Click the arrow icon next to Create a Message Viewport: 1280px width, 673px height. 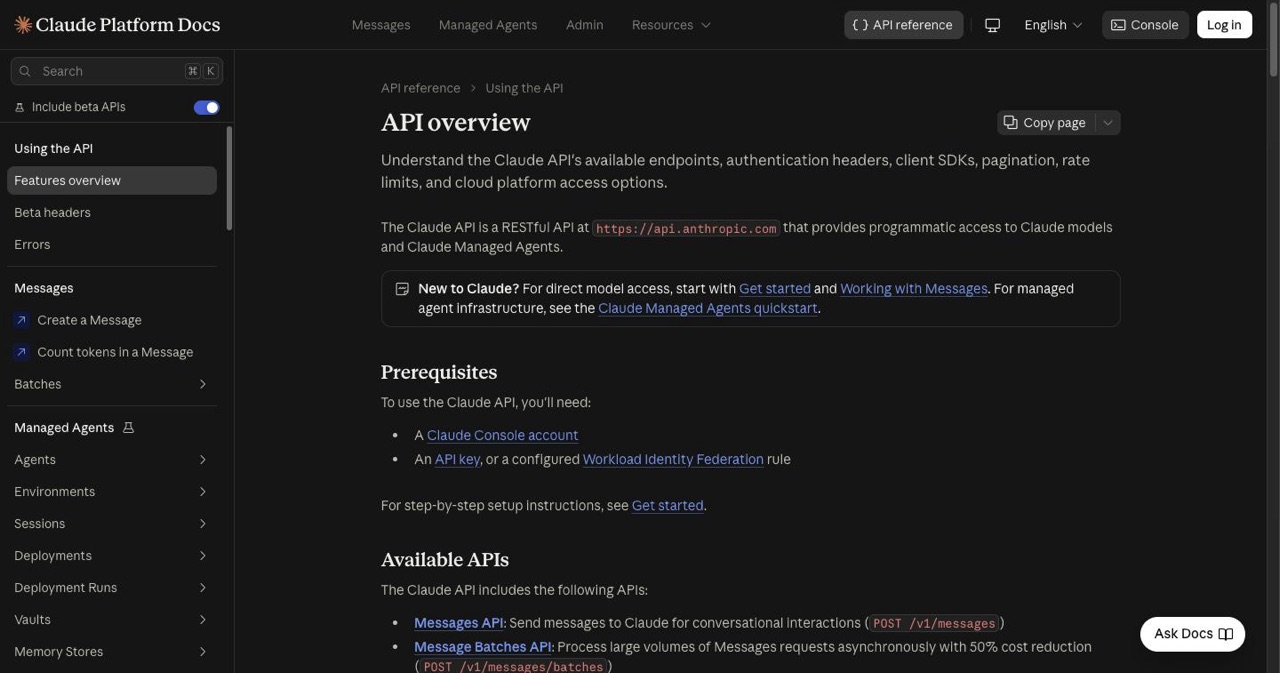(x=21, y=320)
